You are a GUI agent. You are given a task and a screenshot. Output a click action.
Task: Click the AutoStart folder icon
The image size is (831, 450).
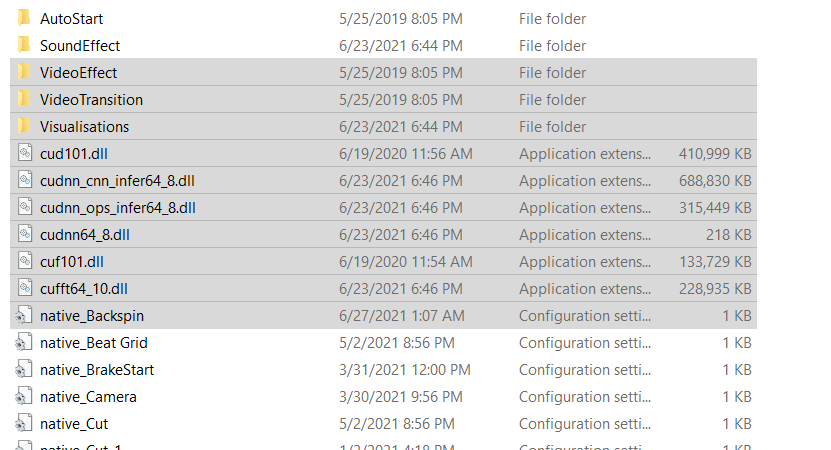pyautogui.click(x=24, y=18)
